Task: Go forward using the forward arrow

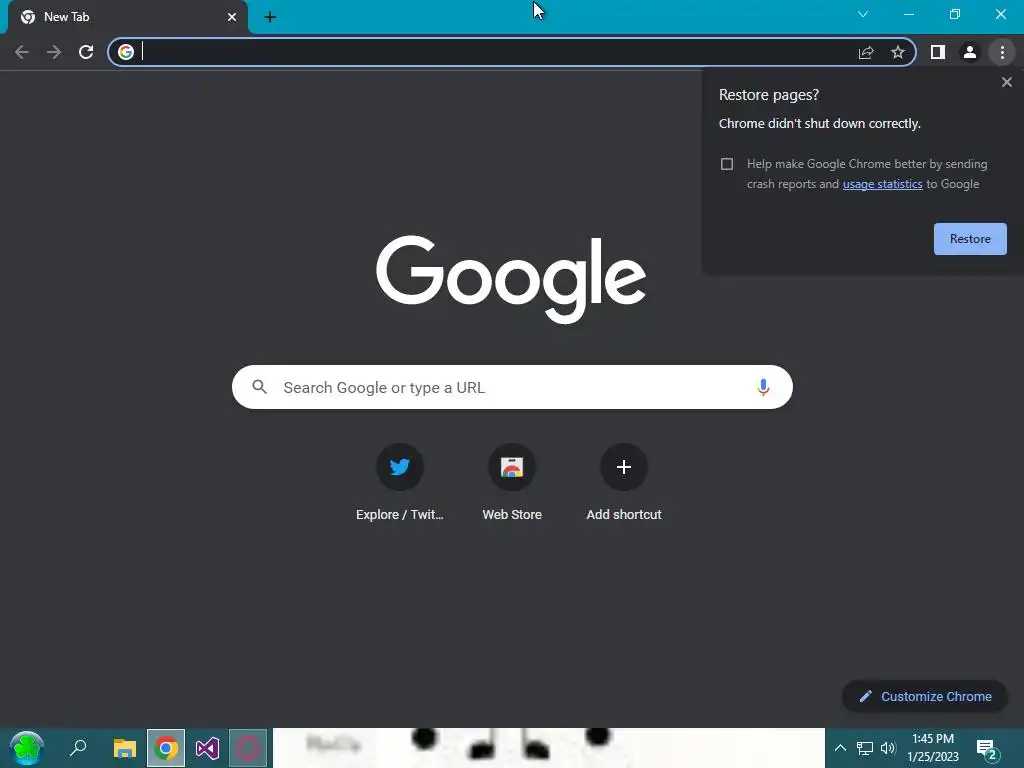Action: tap(54, 52)
